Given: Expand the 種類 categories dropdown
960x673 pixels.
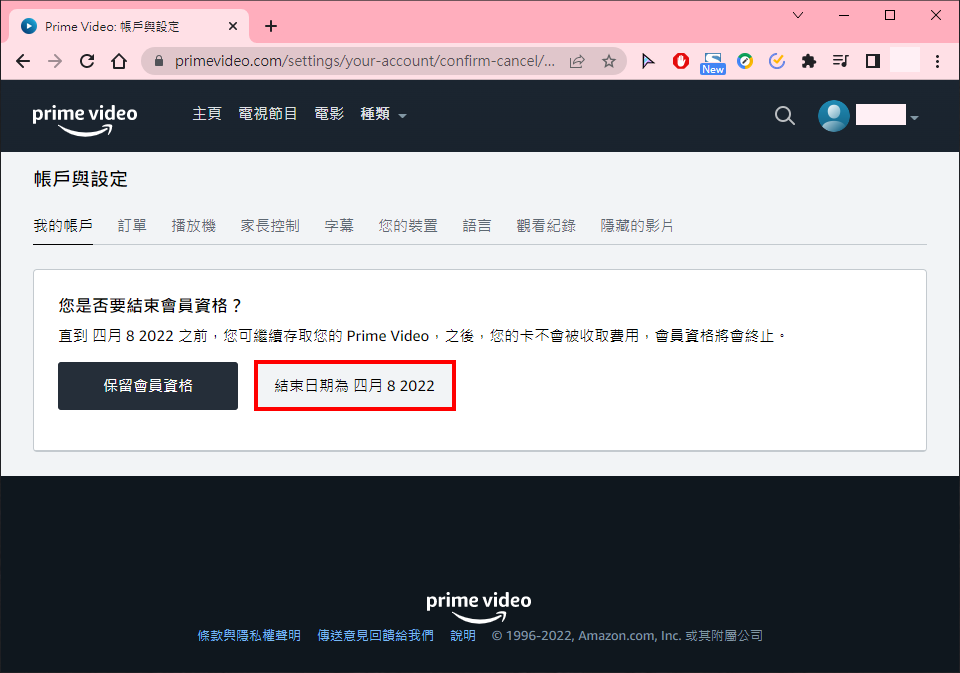Looking at the screenshot, I should coord(383,115).
